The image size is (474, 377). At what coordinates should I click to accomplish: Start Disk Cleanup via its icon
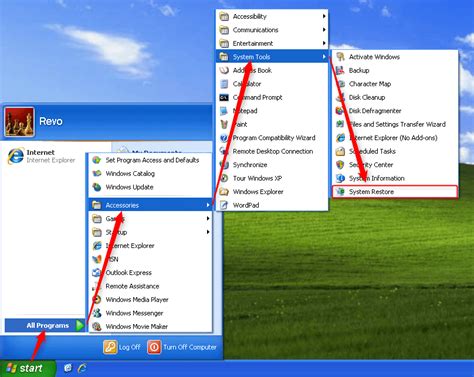click(x=340, y=97)
